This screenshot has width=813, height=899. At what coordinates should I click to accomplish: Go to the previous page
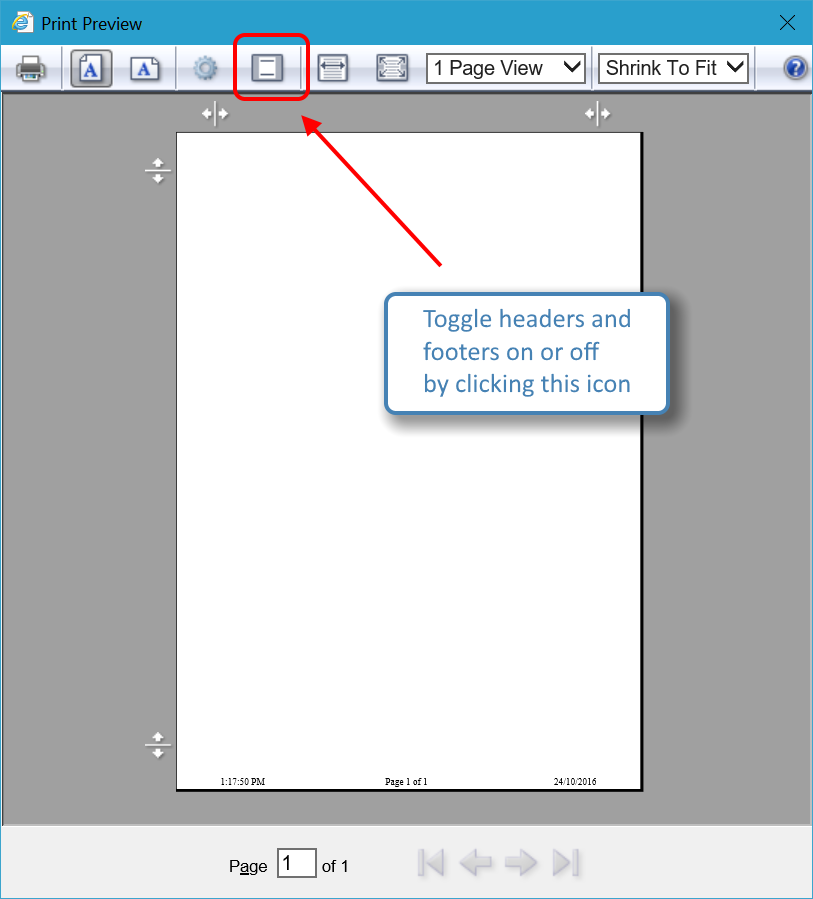click(x=475, y=863)
